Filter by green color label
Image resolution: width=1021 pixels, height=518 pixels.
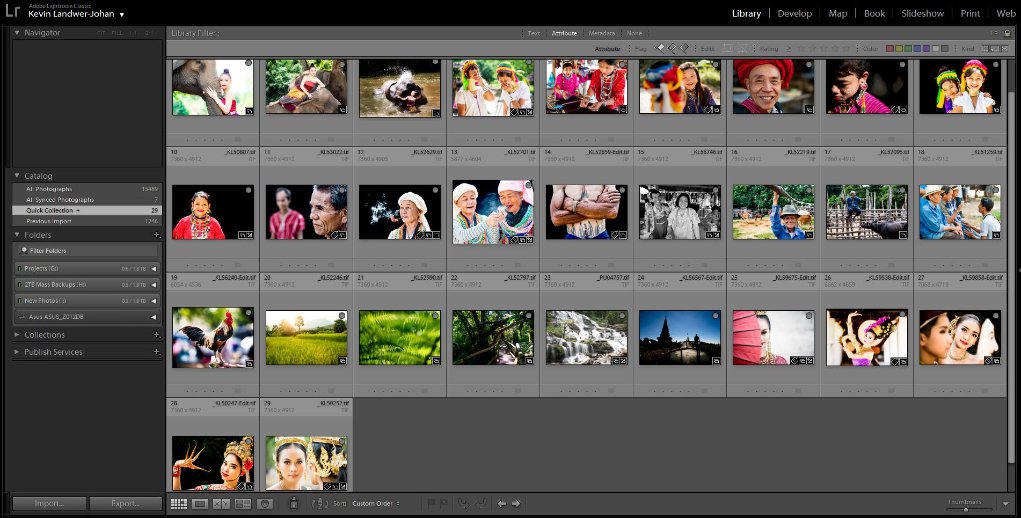(908, 49)
